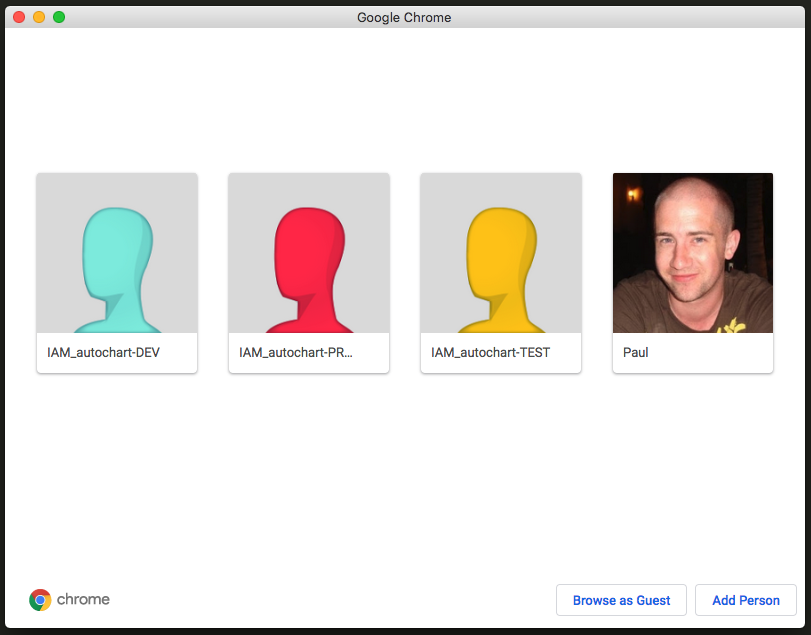Image resolution: width=811 pixels, height=635 pixels.
Task: Click the IAM_autochart-PR... profile name
Action: tap(295, 353)
